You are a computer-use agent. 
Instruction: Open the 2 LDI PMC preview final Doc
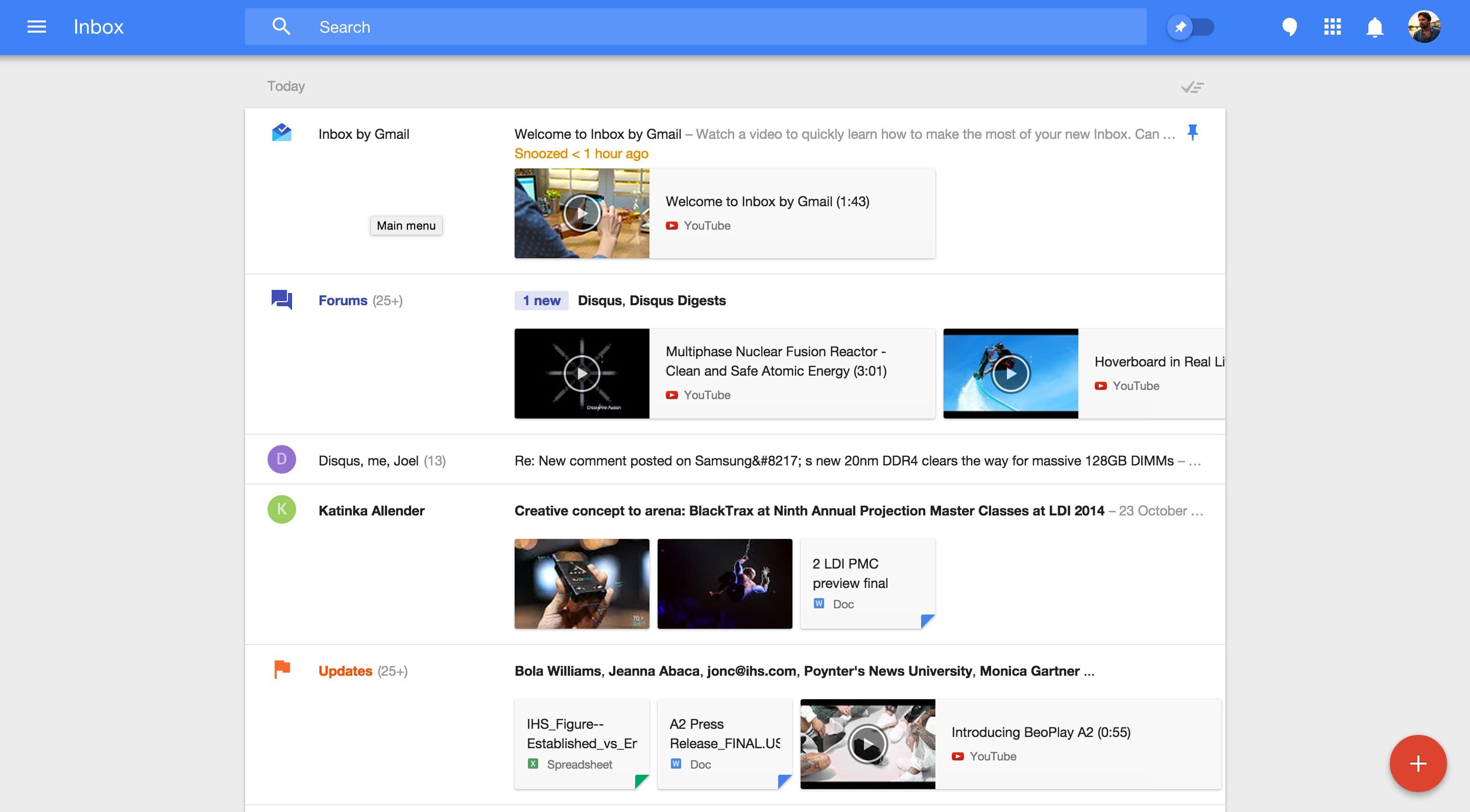(867, 584)
